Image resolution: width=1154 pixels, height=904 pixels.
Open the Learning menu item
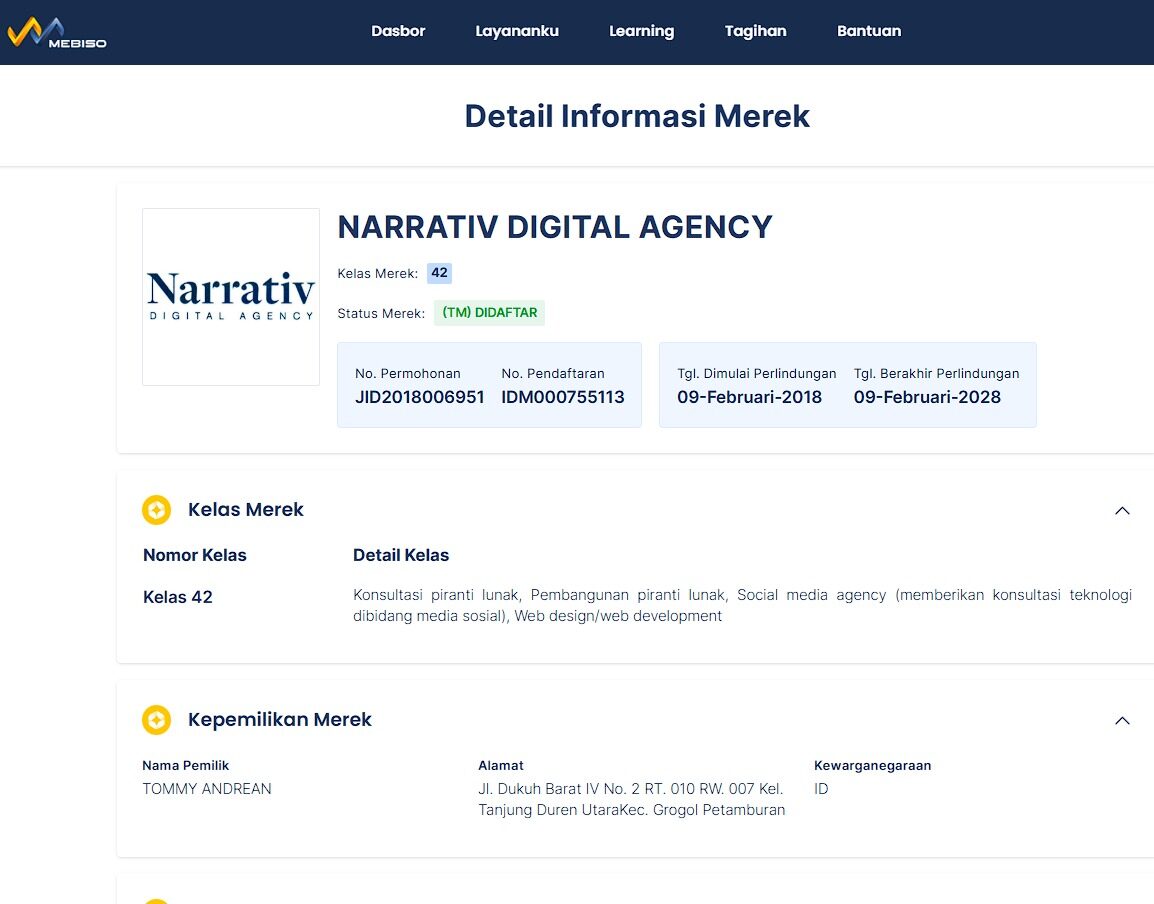[641, 31]
